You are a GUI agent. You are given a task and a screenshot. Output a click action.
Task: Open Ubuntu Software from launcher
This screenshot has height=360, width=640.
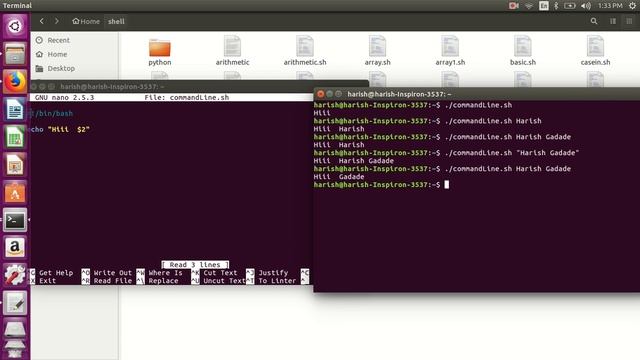click(x=15, y=193)
